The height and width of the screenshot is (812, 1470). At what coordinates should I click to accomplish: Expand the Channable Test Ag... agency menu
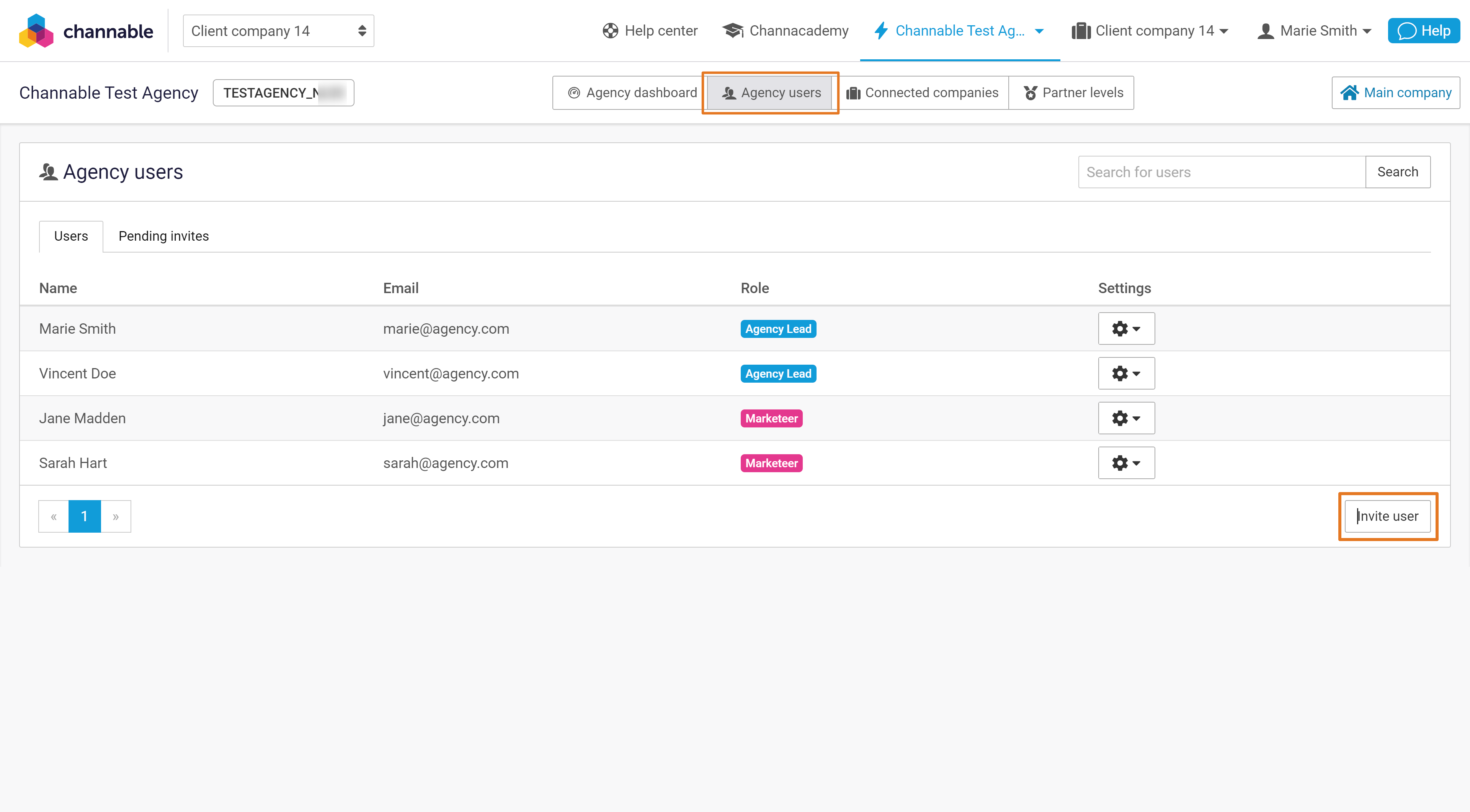[959, 31]
